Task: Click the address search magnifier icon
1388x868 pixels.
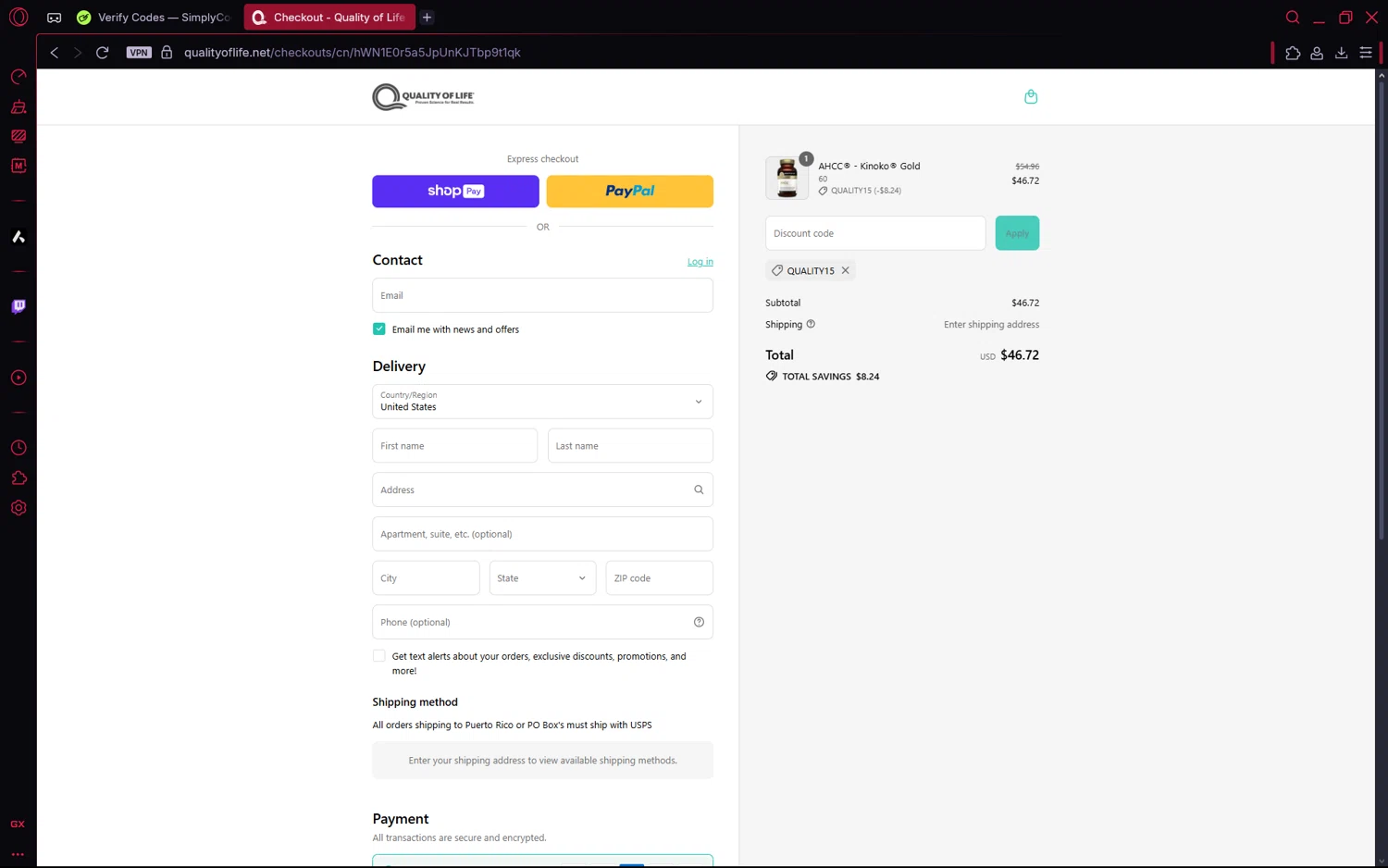Action: point(699,490)
